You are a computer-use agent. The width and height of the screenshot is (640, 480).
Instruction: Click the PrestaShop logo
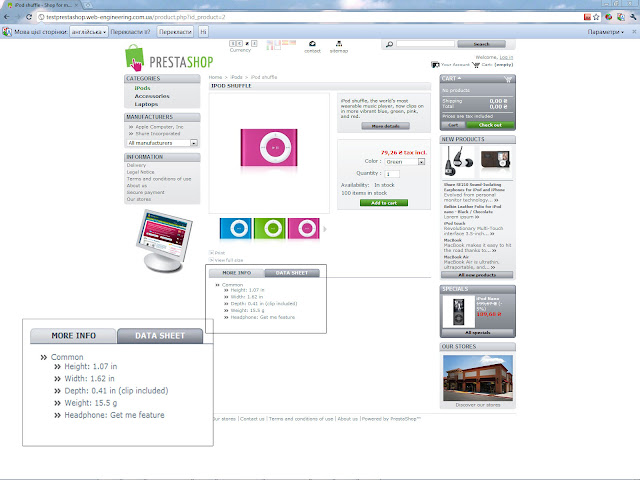click(x=169, y=58)
